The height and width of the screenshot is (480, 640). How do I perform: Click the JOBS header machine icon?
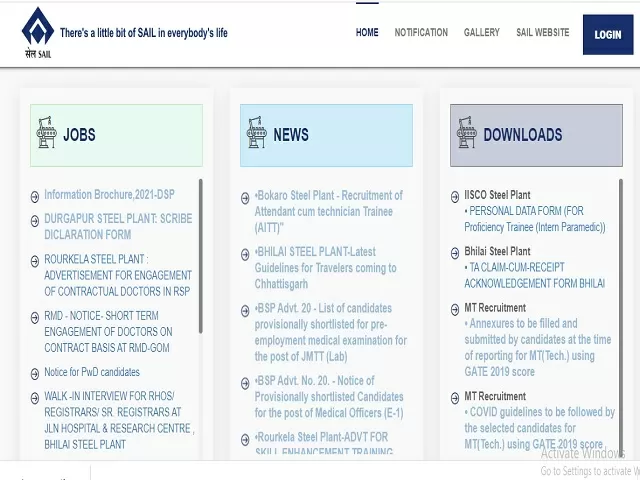46,132
